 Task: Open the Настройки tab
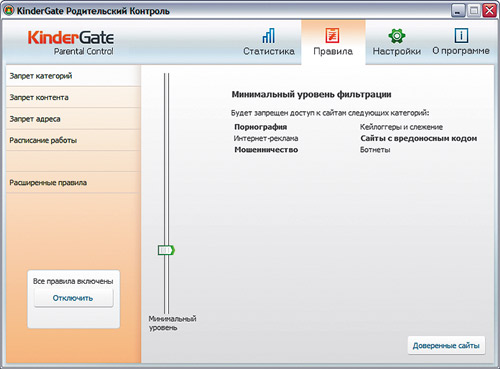(396, 42)
